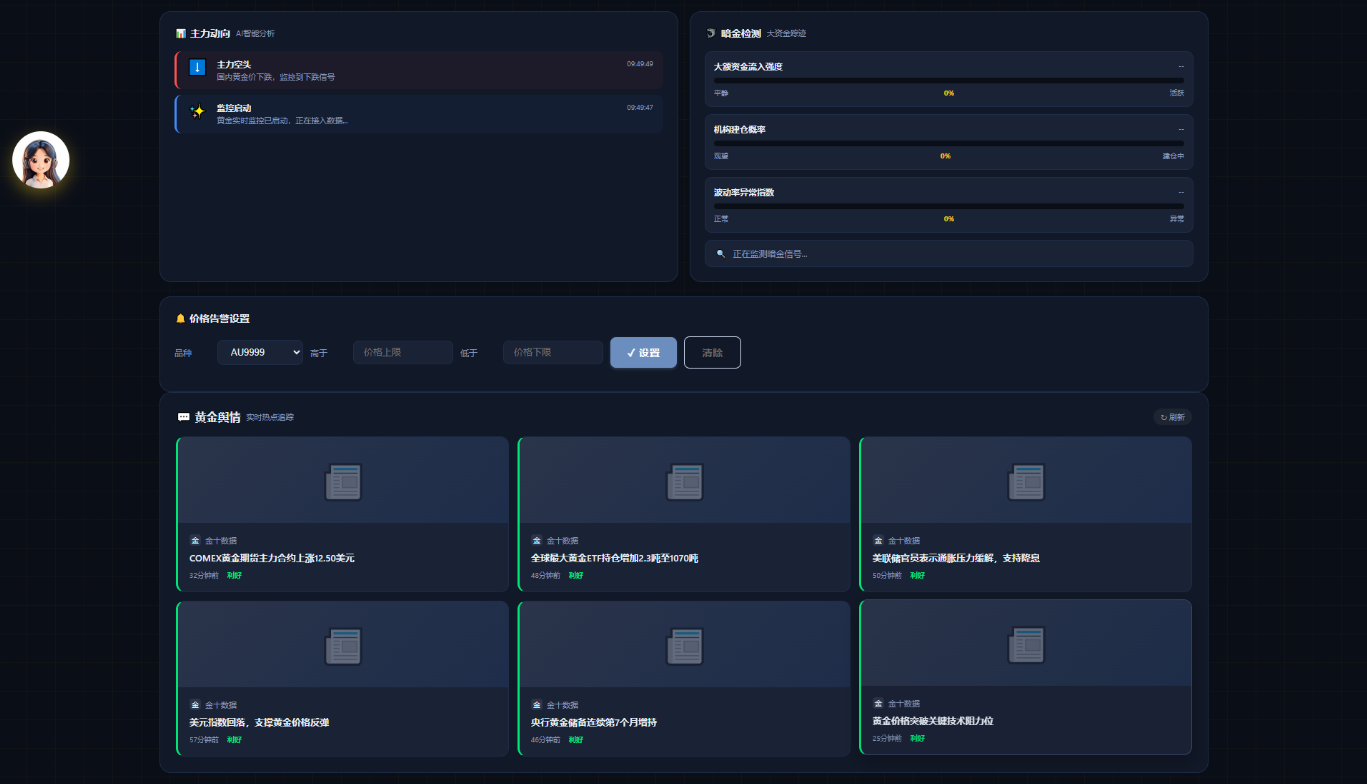The height and width of the screenshot is (784, 1367).
Task: Click the 价格下限 input field
Action: (553, 352)
